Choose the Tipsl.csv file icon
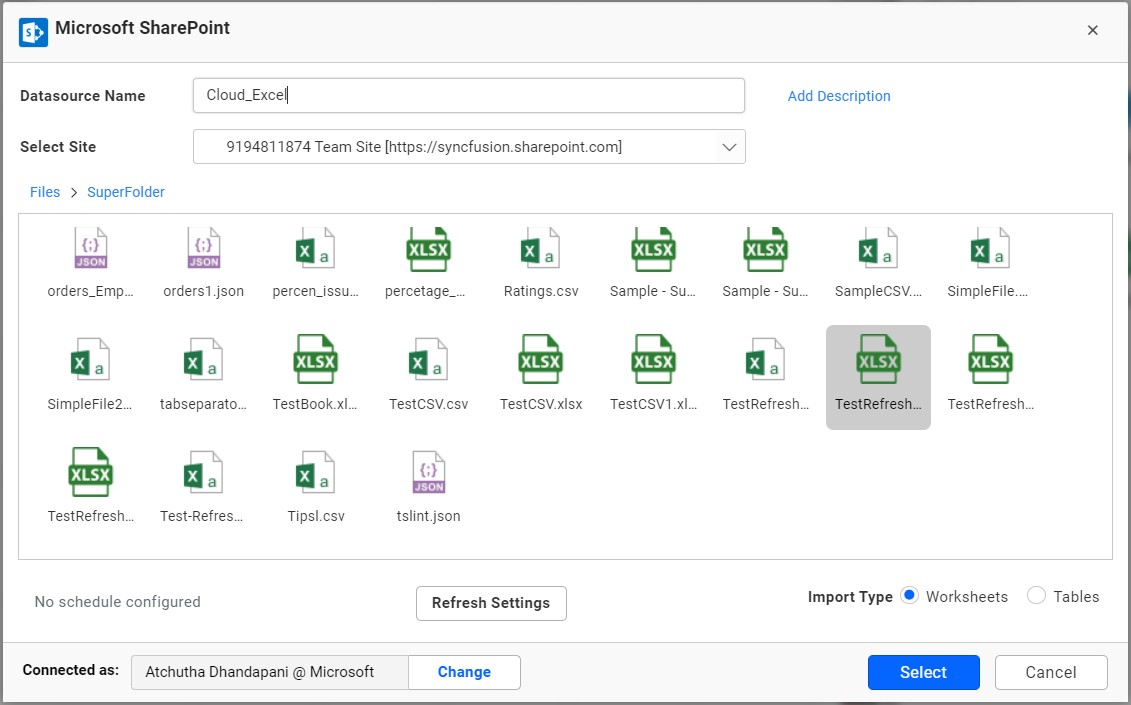This screenshot has height=705, width=1131. coord(316,472)
